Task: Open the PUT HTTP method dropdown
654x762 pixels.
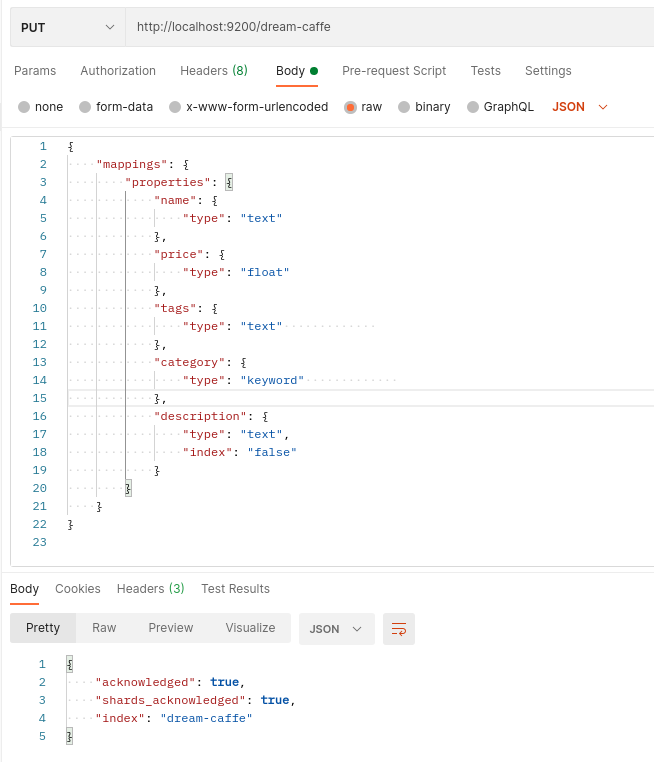Action: click(68, 27)
